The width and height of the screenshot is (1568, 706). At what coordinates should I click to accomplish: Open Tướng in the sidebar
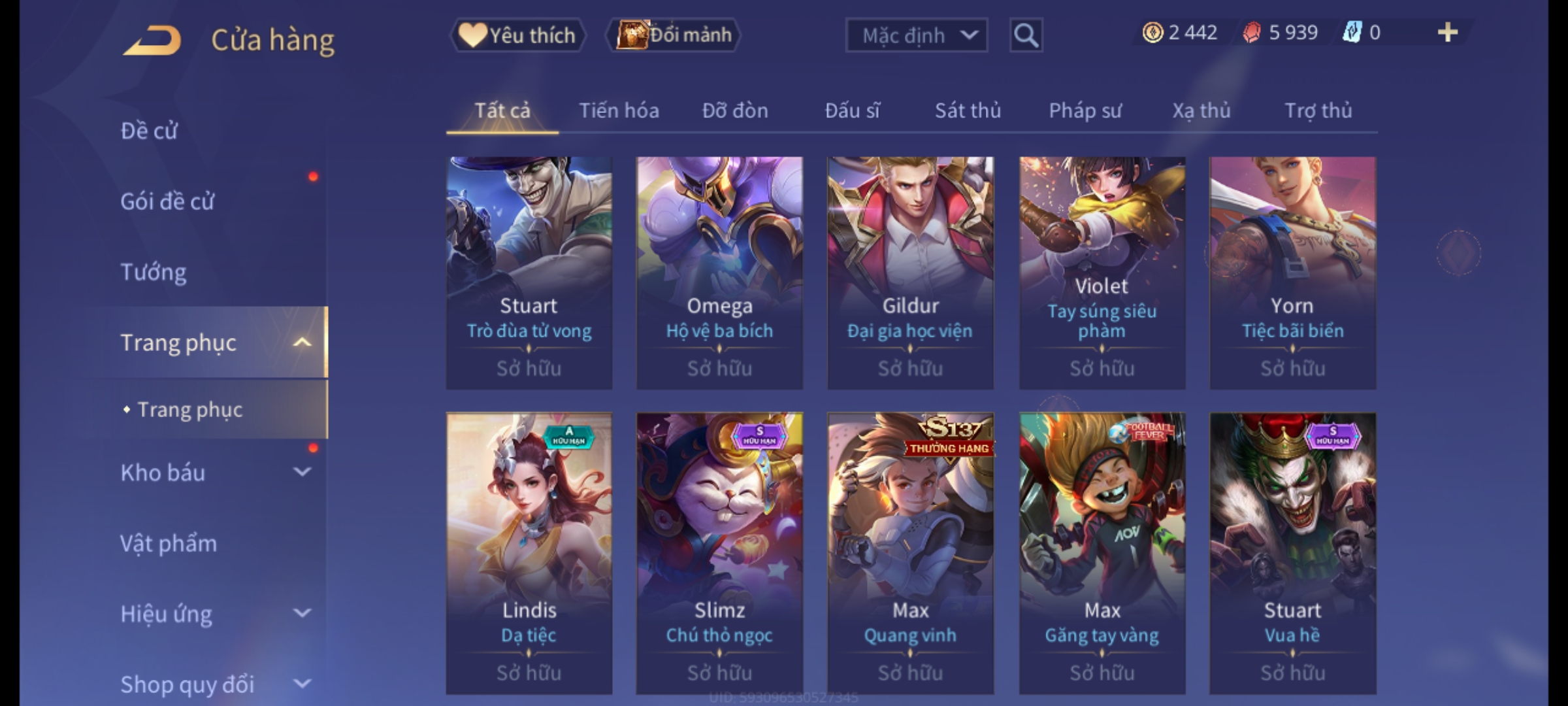pos(154,272)
